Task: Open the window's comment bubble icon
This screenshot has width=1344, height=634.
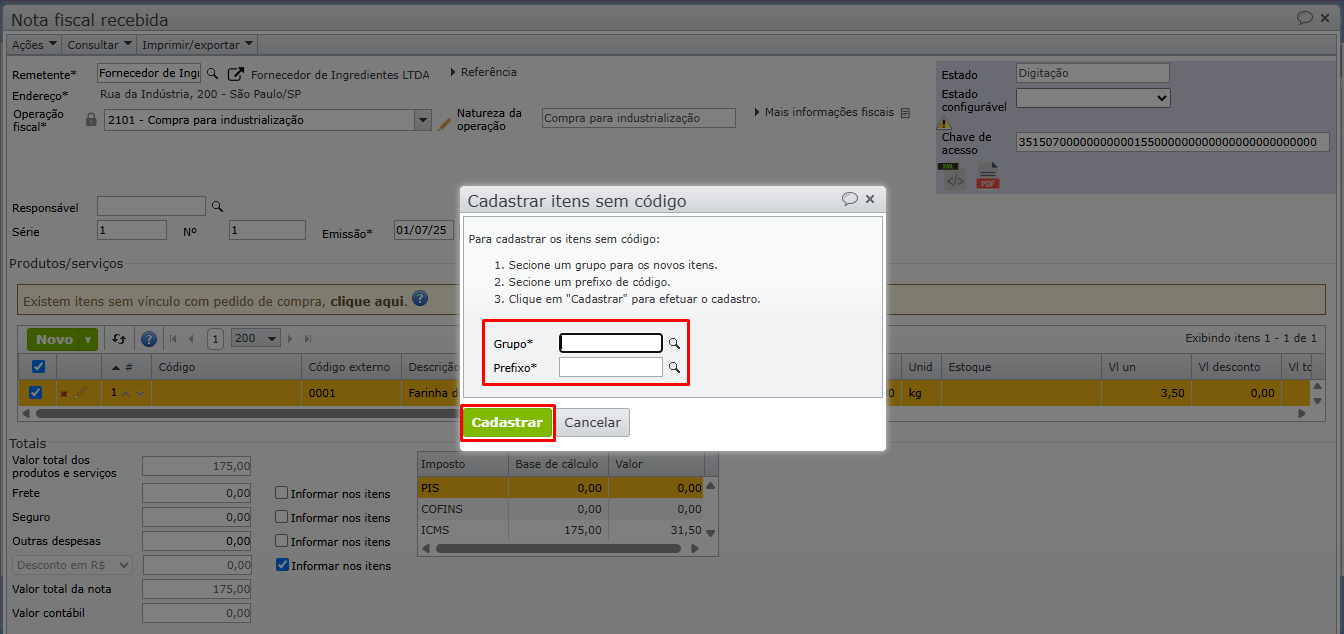Action: point(1305,17)
